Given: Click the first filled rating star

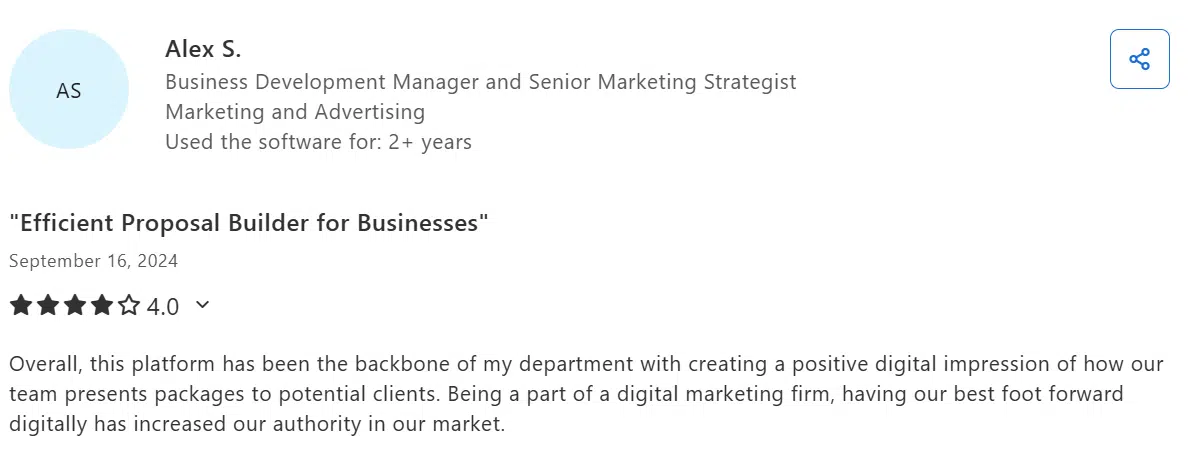Looking at the screenshot, I should pyautogui.click(x=20, y=306).
